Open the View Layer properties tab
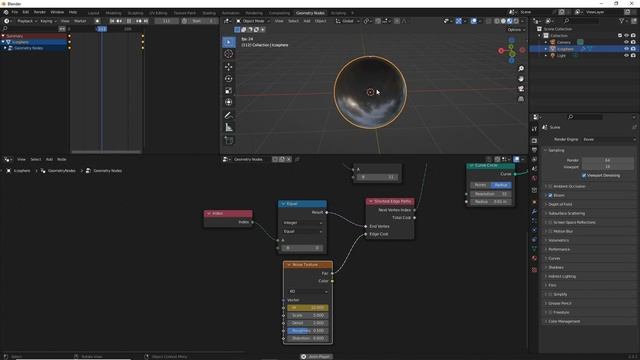 pyautogui.click(x=534, y=159)
